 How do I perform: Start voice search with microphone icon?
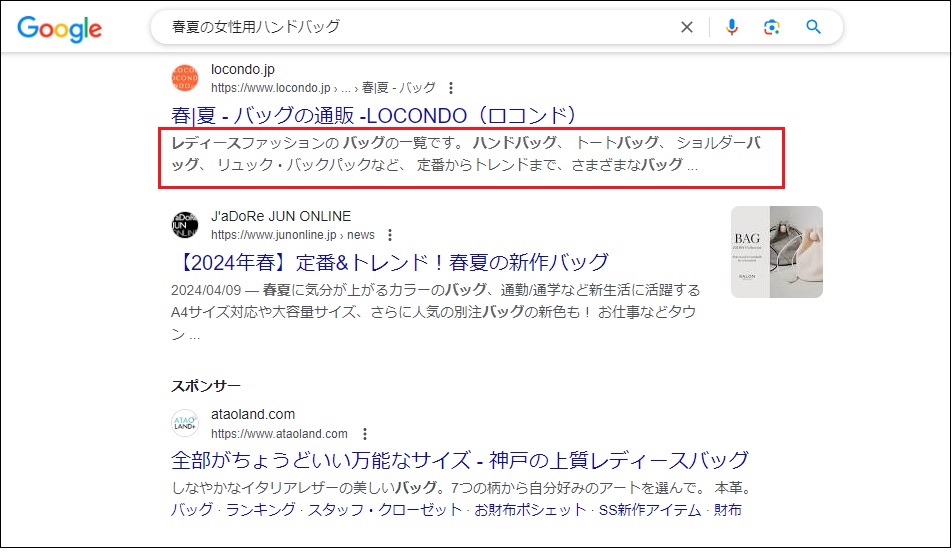coord(732,27)
